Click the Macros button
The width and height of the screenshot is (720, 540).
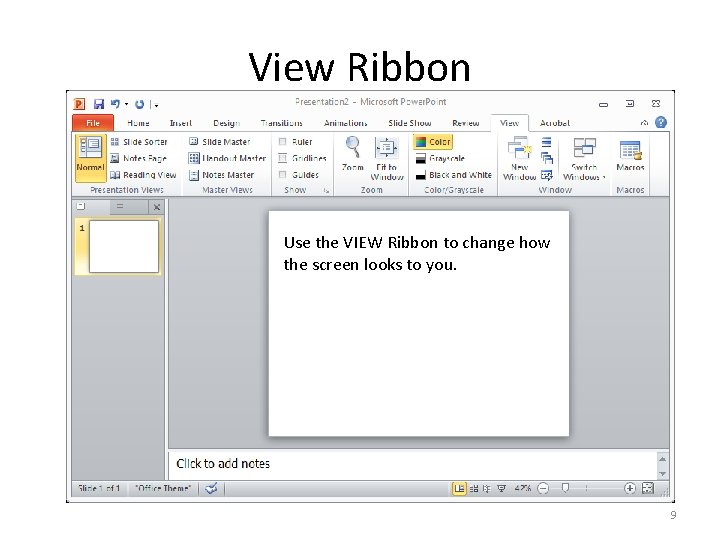point(630,155)
